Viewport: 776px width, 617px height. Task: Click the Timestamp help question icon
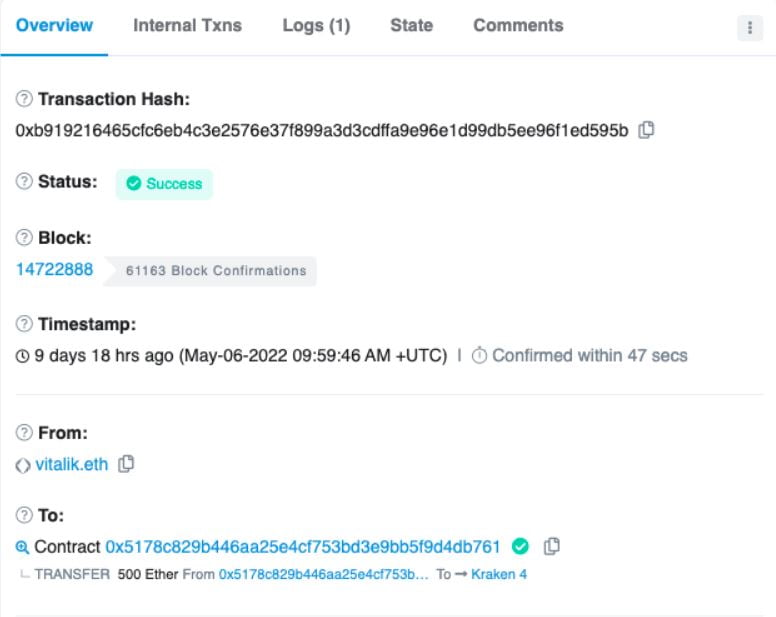pyautogui.click(x=23, y=324)
